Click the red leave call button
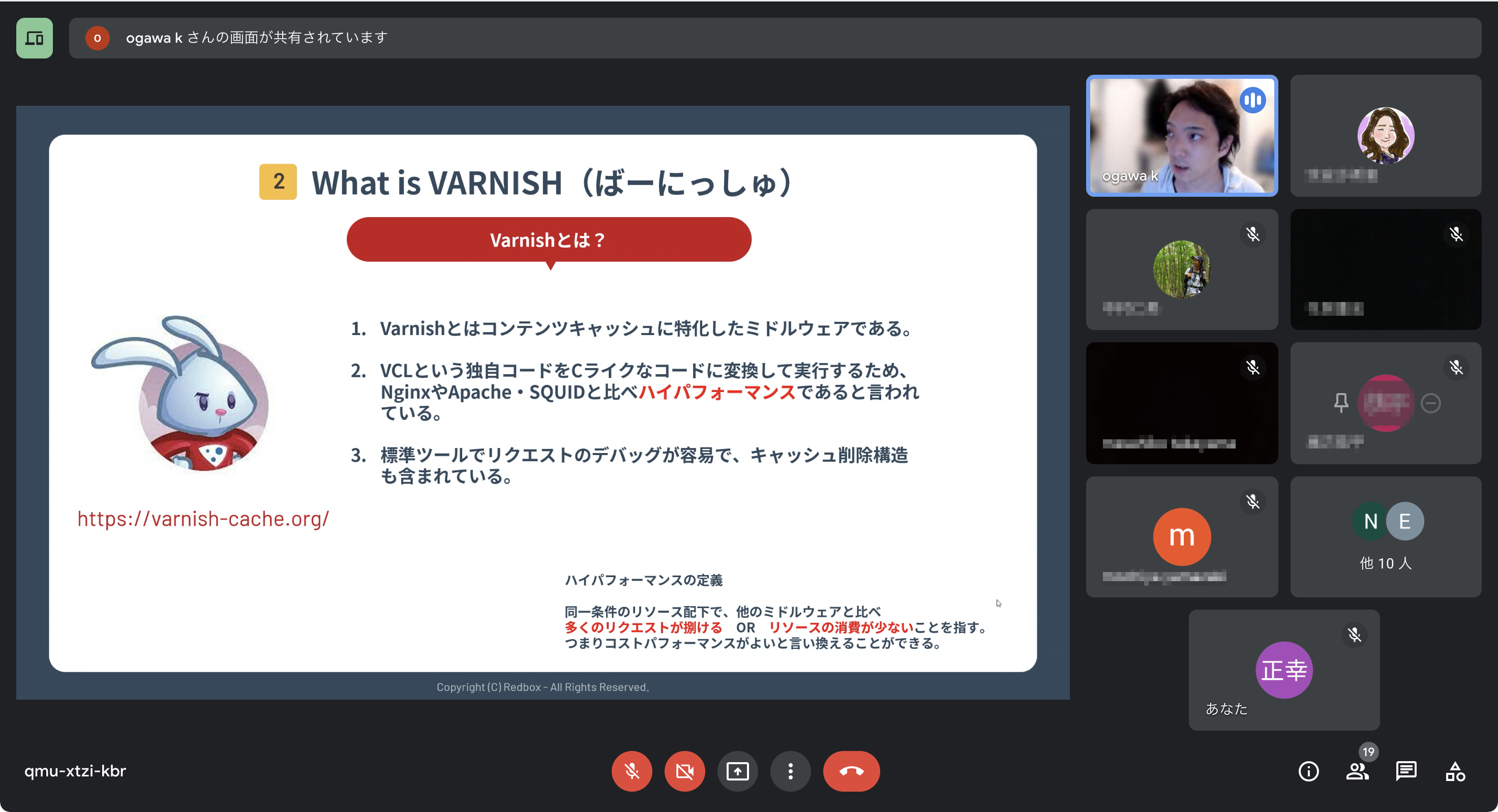Screen dimensions: 1498x812 [x=851, y=771]
